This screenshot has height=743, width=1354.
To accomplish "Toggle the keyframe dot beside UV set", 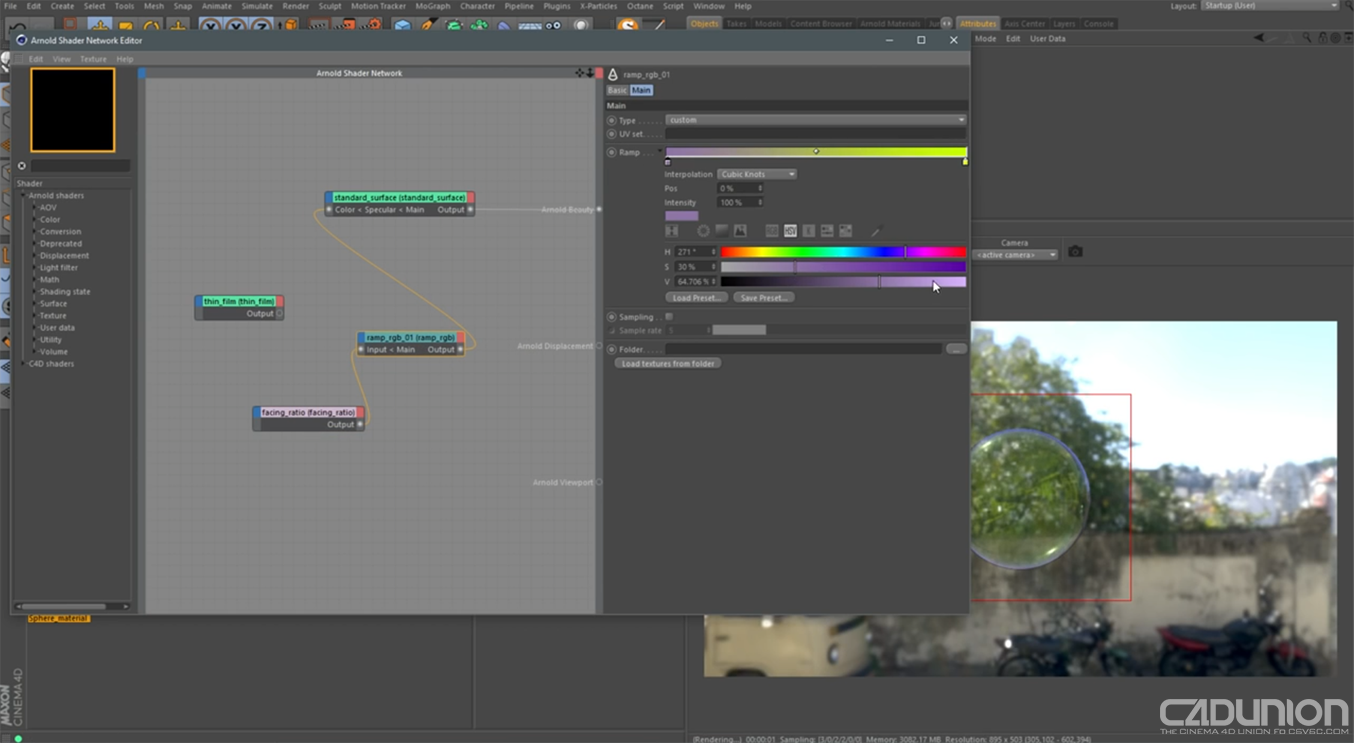I will (x=611, y=133).
